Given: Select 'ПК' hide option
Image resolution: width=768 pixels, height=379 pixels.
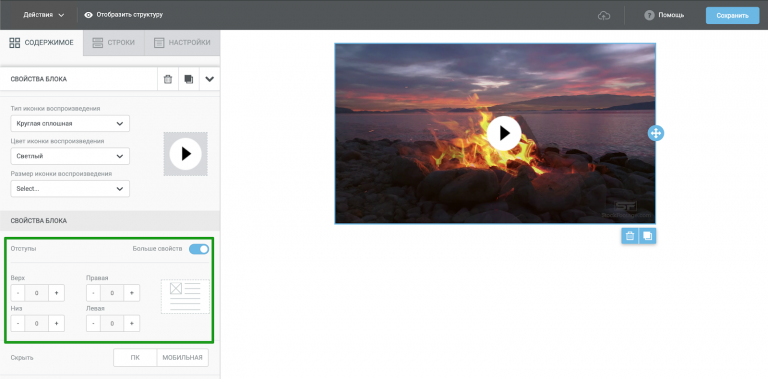Looking at the screenshot, I should [x=135, y=357].
